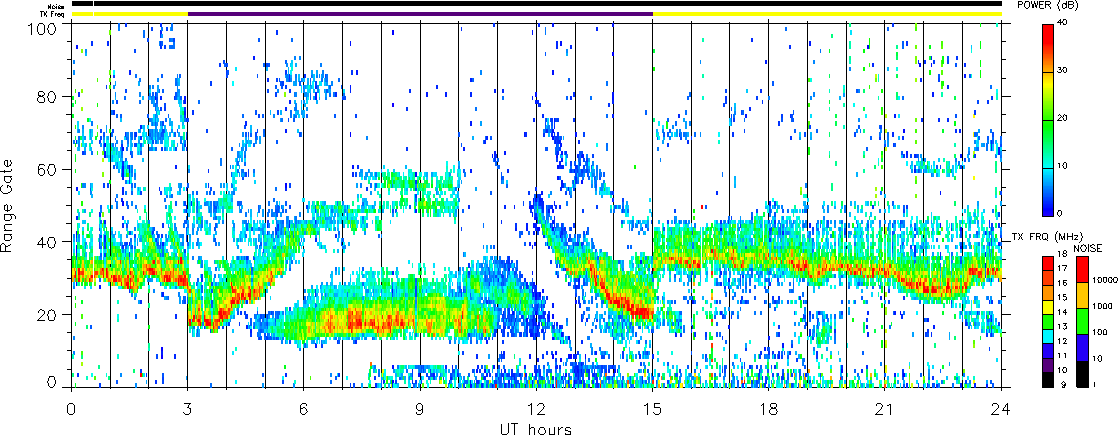
Task: Click the NOISE scale value 1000
Action: click(1102, 307)
